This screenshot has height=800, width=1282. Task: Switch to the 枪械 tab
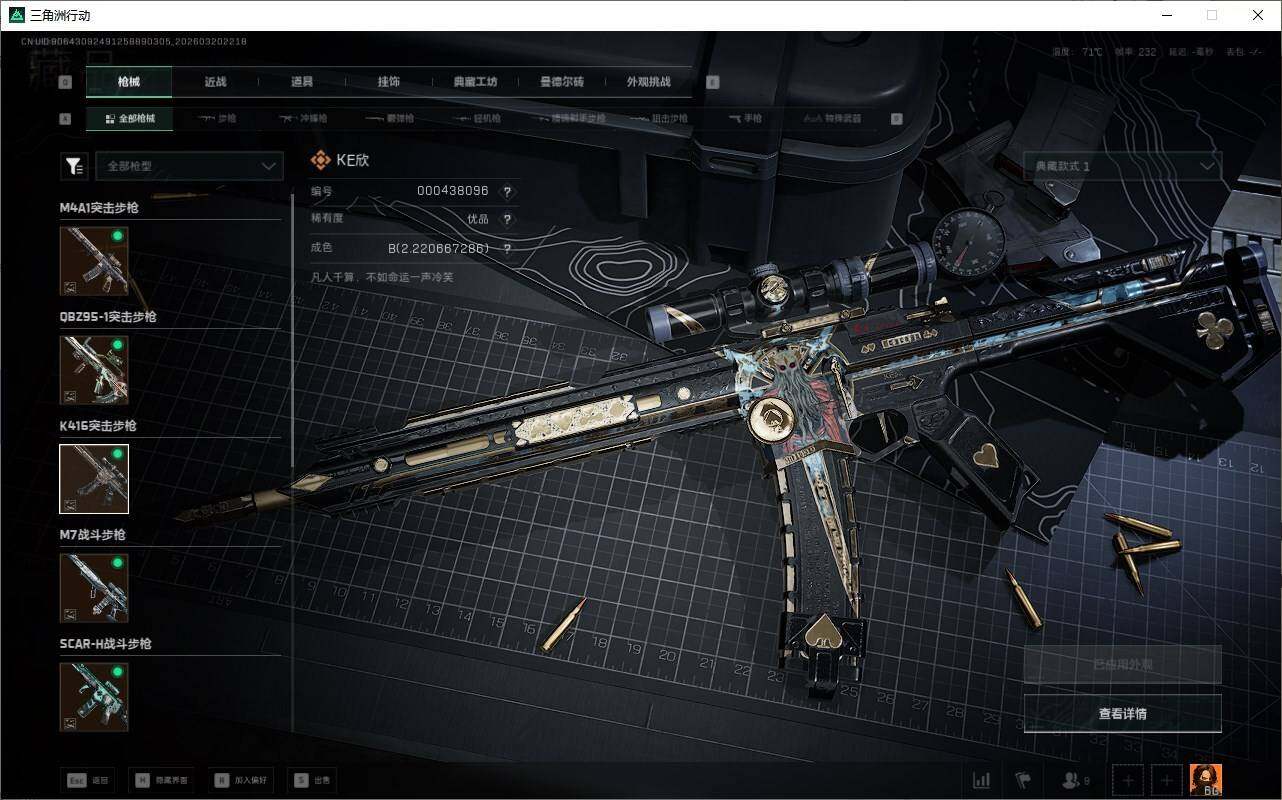click(x=129, y=82)
